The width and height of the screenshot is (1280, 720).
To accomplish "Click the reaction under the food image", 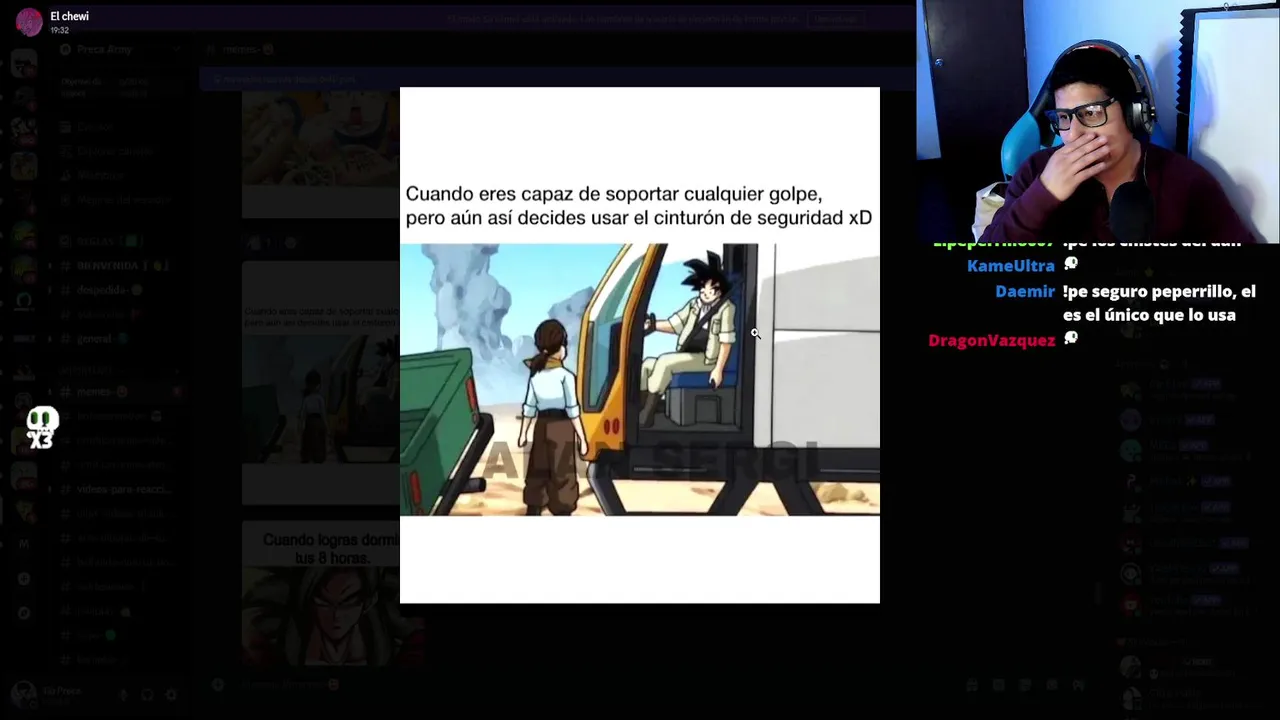I will click(x=258, y=242).
